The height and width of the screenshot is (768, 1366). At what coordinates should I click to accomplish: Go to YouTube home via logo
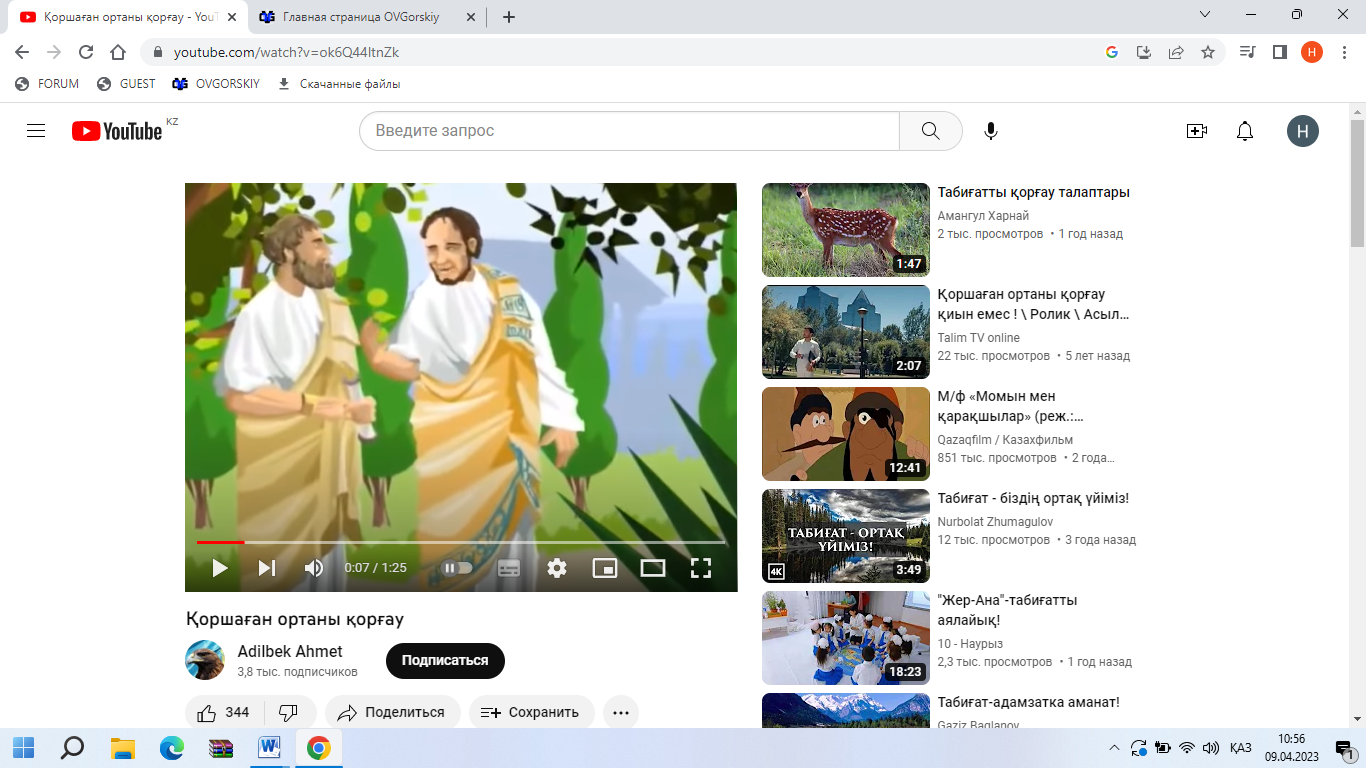tap(117, 131)
